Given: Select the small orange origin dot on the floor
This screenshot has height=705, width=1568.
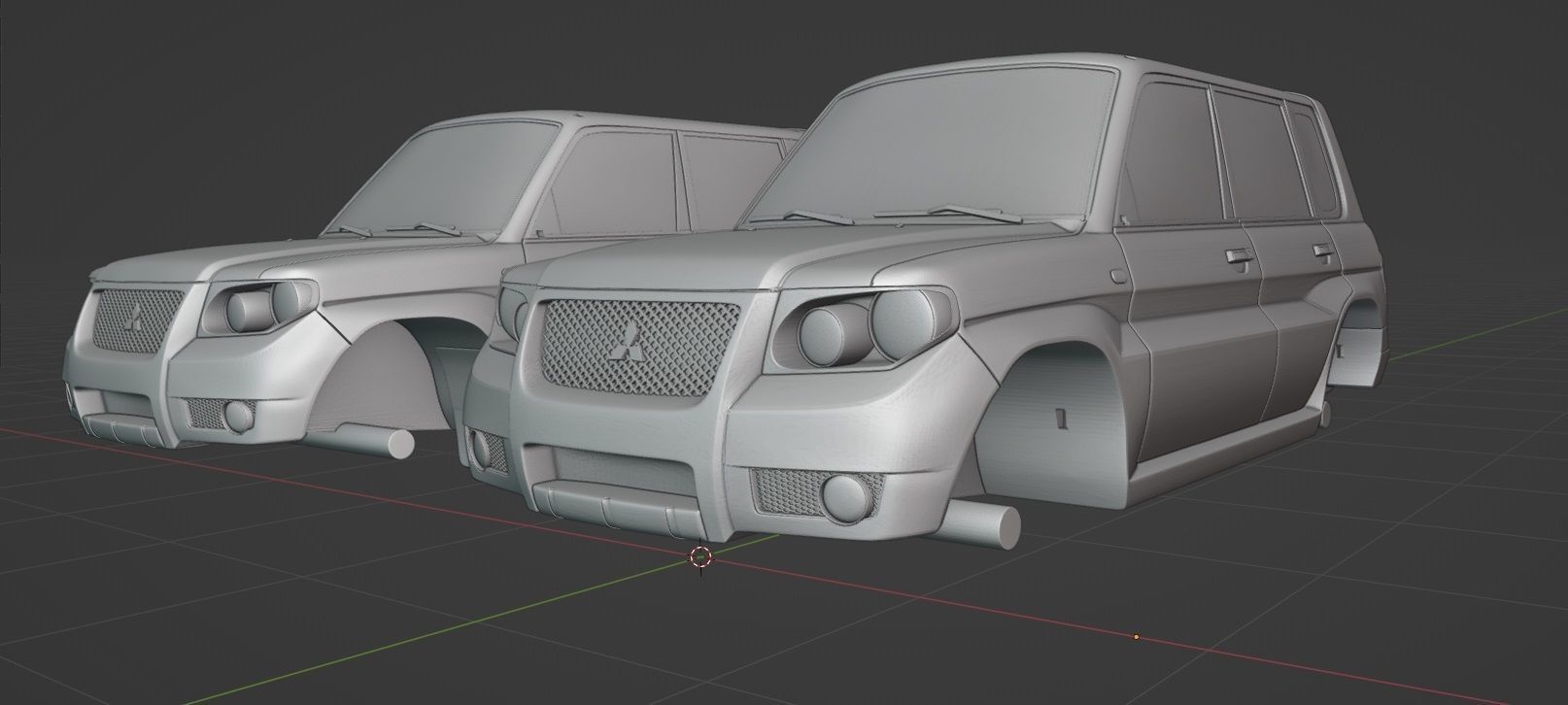Looking at the screenshot, I should pos(1137,638).
